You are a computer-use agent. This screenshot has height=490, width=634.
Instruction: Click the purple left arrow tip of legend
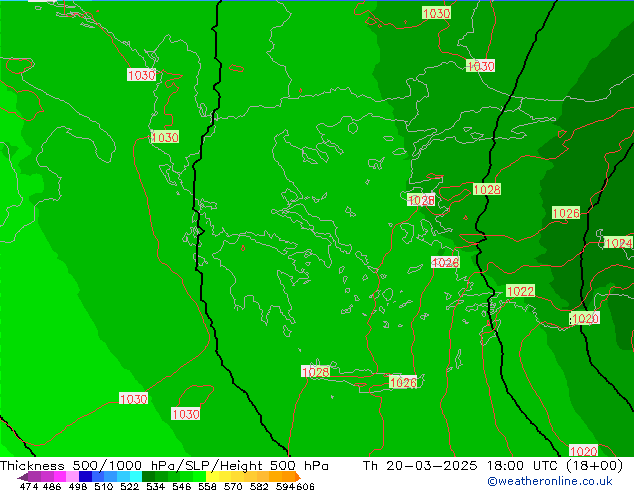coord(23,477)
